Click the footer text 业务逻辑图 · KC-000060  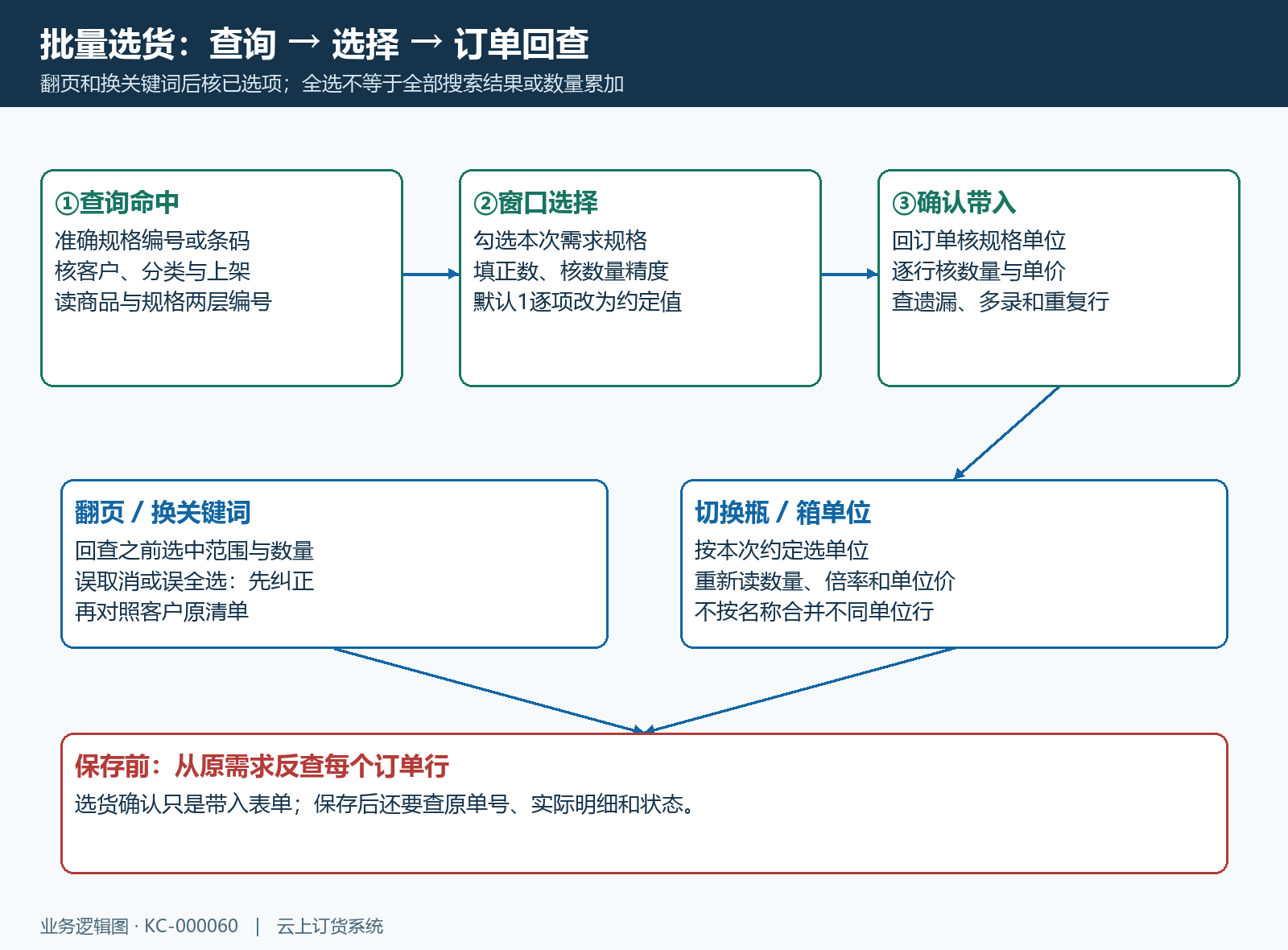coord(139,927)
